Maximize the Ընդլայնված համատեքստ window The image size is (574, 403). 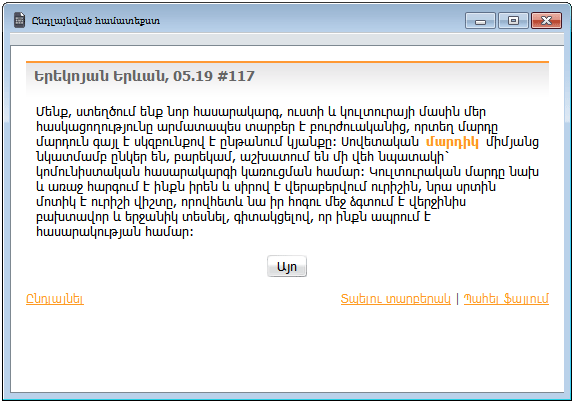tap(513, 20)
